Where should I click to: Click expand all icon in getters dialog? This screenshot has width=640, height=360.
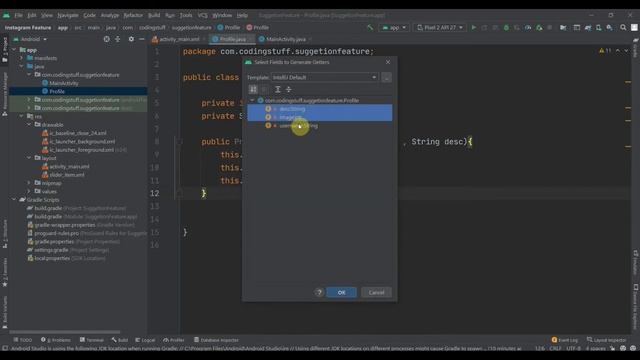click(x=278, y=89)
